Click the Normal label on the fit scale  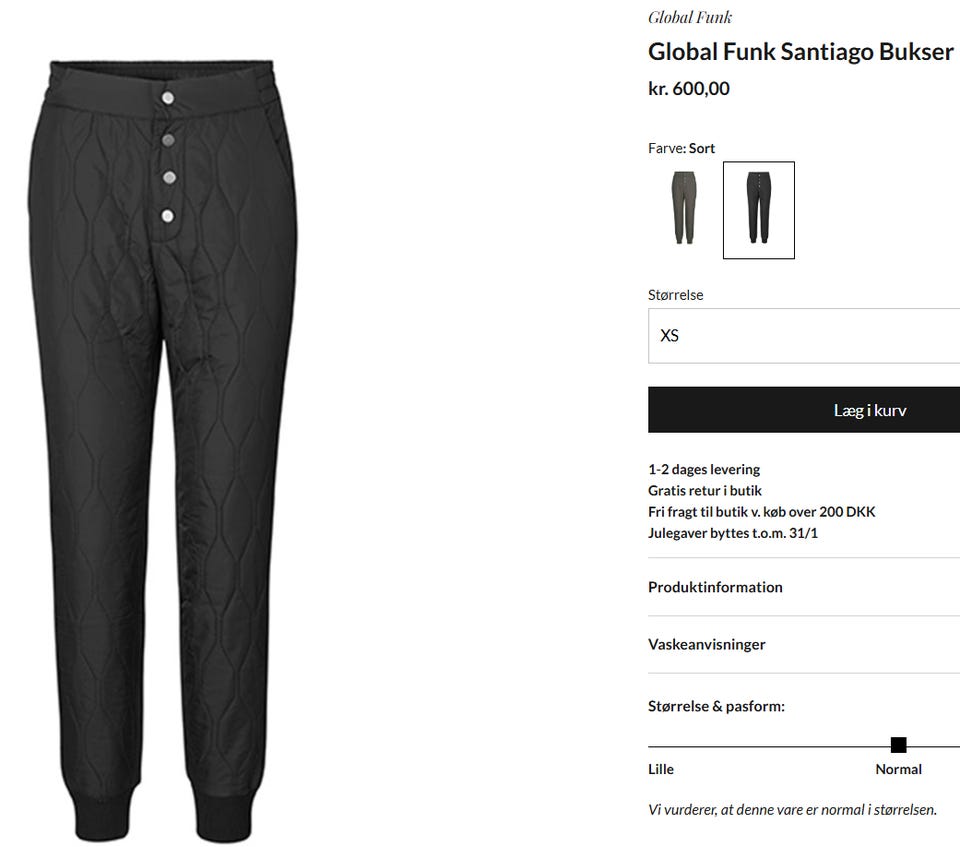pos(898,769)
